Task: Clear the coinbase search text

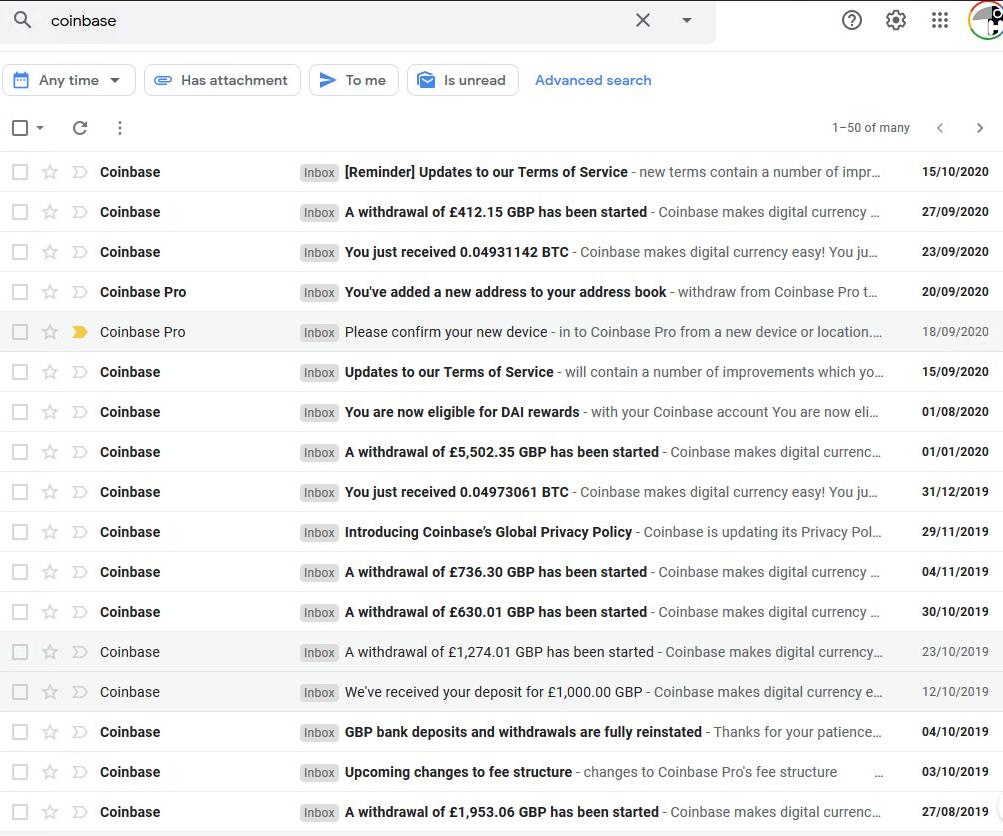Action: pos(643,20)
